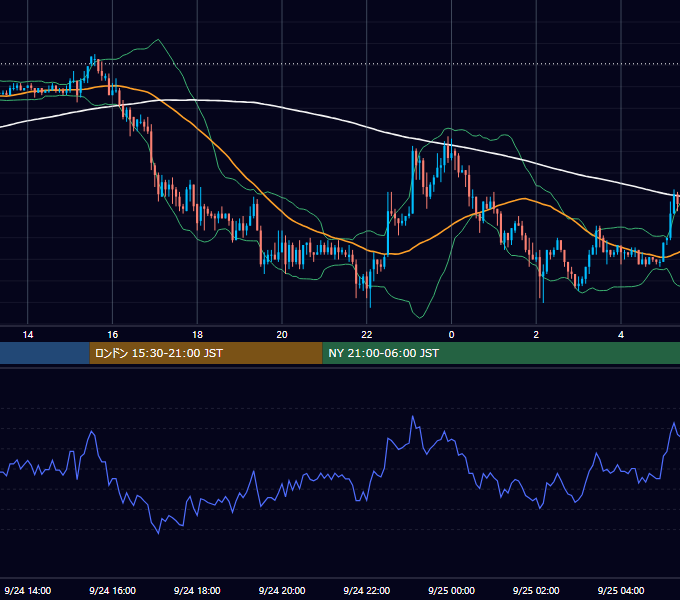Click the 20 hour axis label
The height and width of the screenshot is (600, 680).
(x=282, y=335)
